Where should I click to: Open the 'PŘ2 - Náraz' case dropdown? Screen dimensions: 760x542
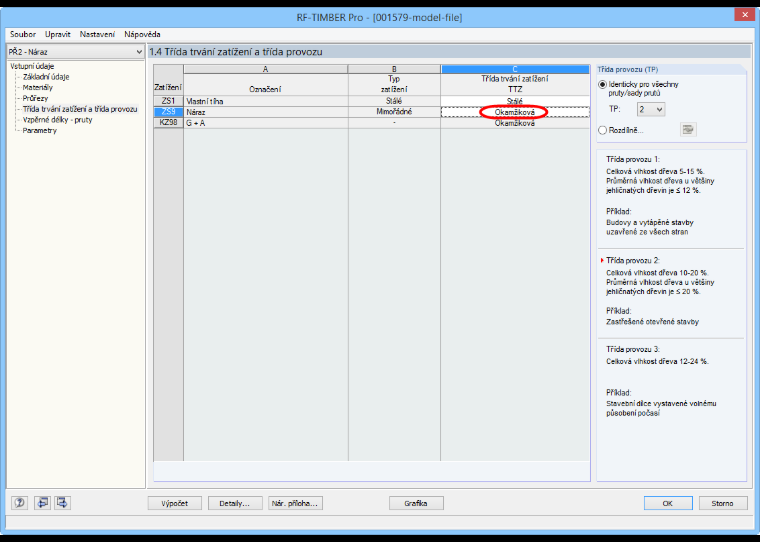pyautogui.click(x=76, y=52)
